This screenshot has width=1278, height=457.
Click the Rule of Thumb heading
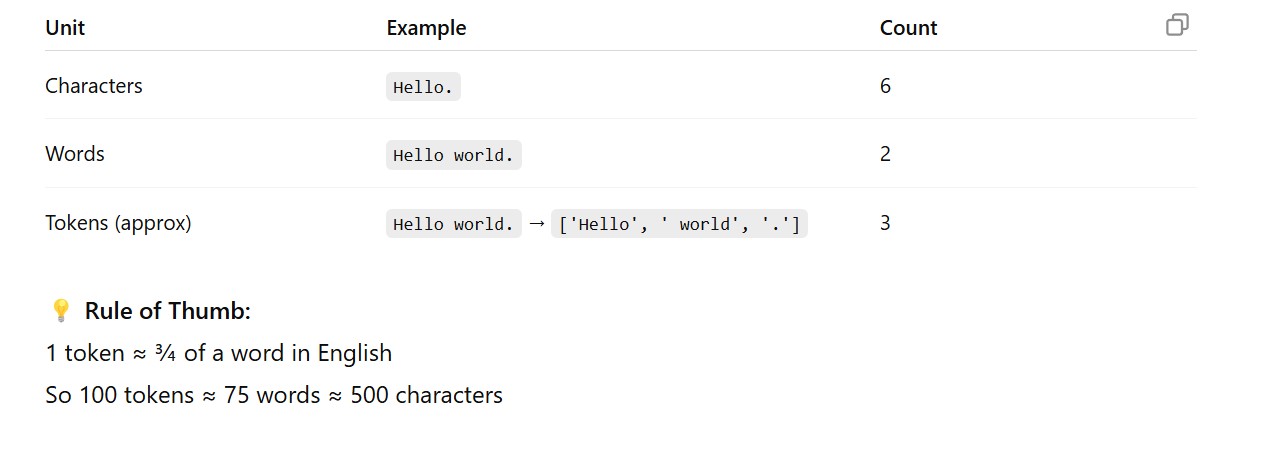point(167,311)
